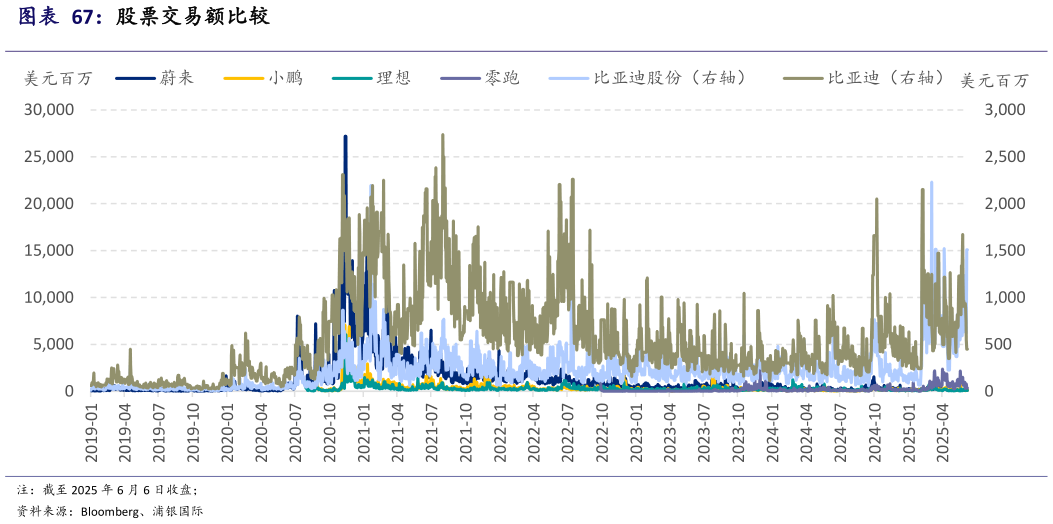1053x524 pixels.
Task: Click the 图表 67 chart title
Action: point(61,17)
